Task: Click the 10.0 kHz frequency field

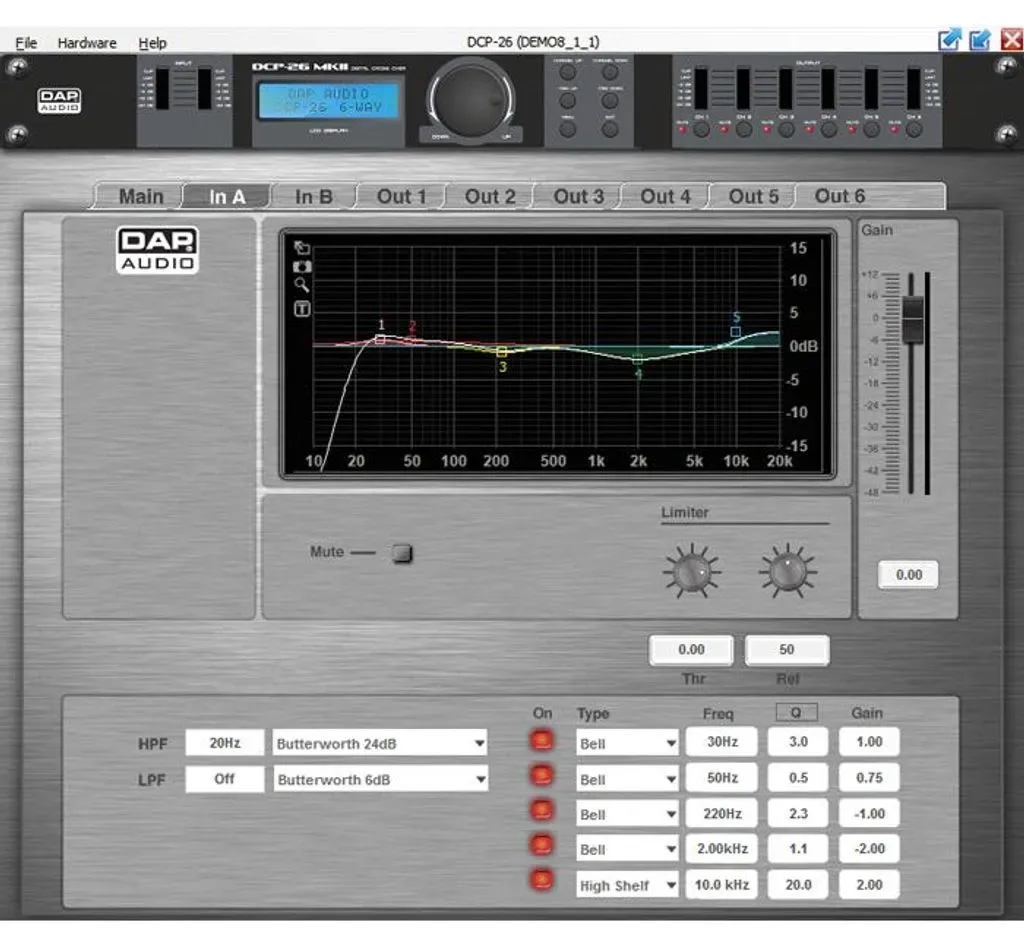Action: pyautogui.click(x=722, y=885)
